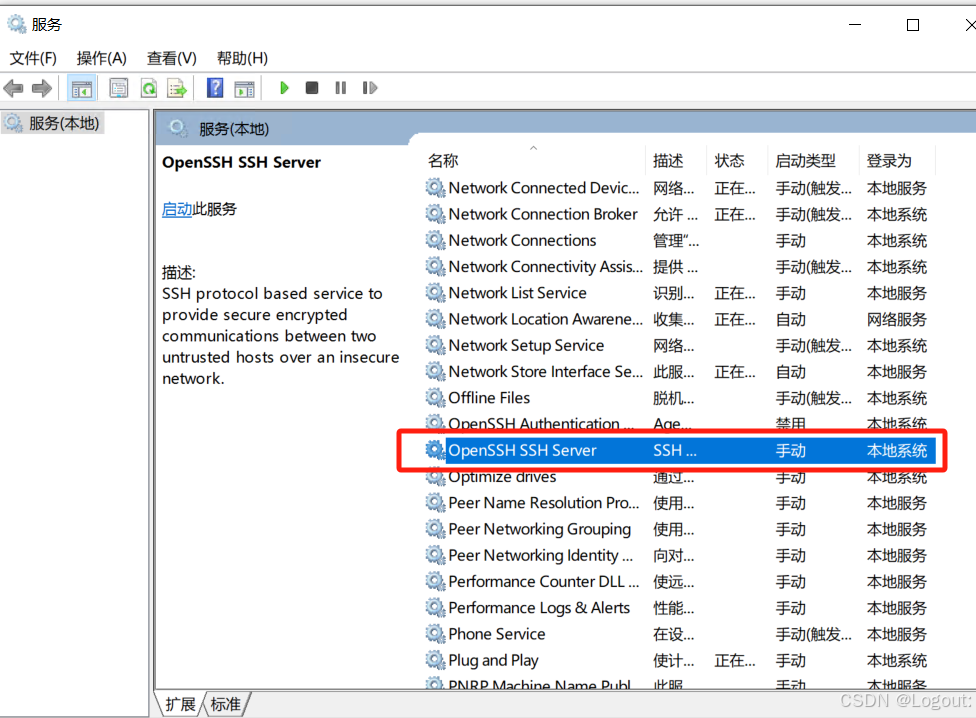Switch to the 扩展 tab

point(180,704)
